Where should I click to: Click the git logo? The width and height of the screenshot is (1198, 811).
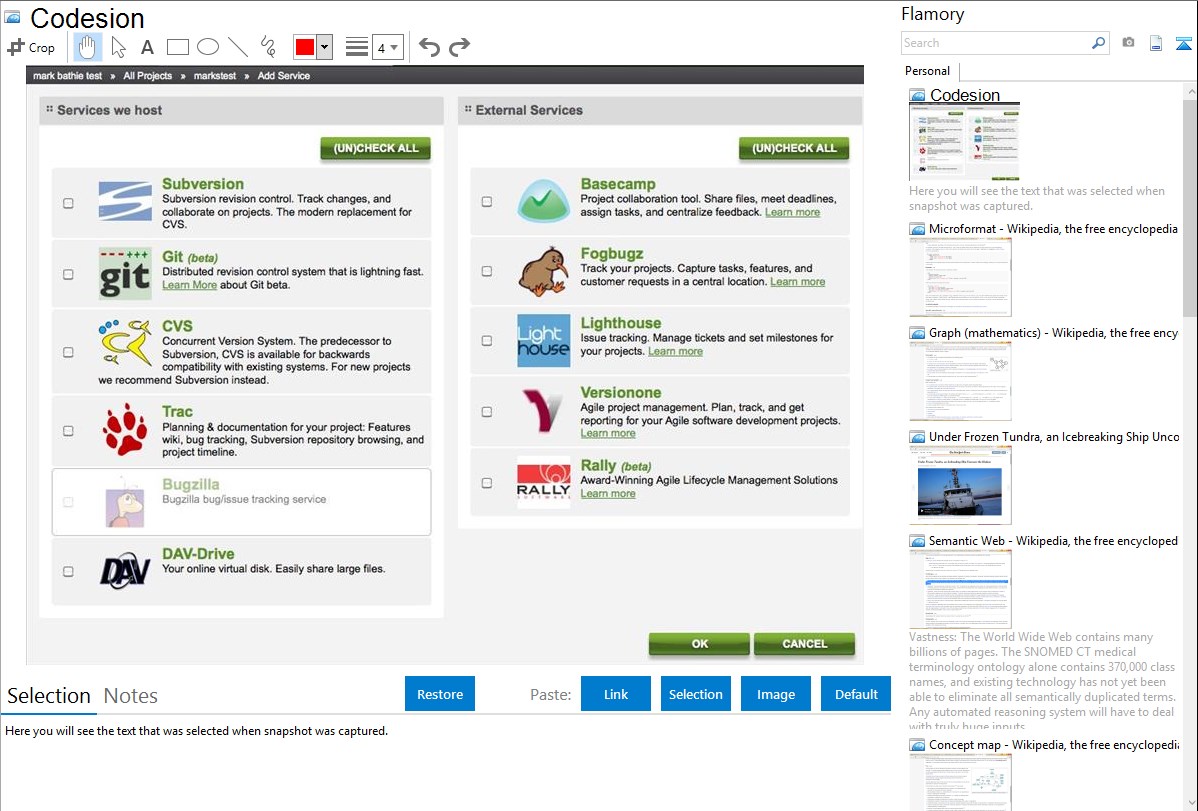[x=125, y=274]
